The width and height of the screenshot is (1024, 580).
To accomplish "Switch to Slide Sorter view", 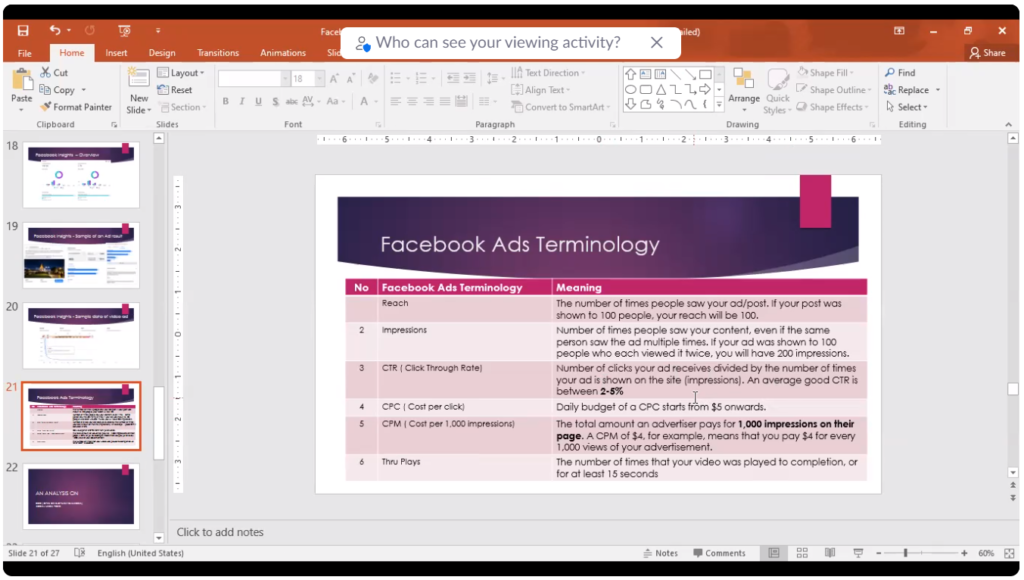I will (801, 552).
